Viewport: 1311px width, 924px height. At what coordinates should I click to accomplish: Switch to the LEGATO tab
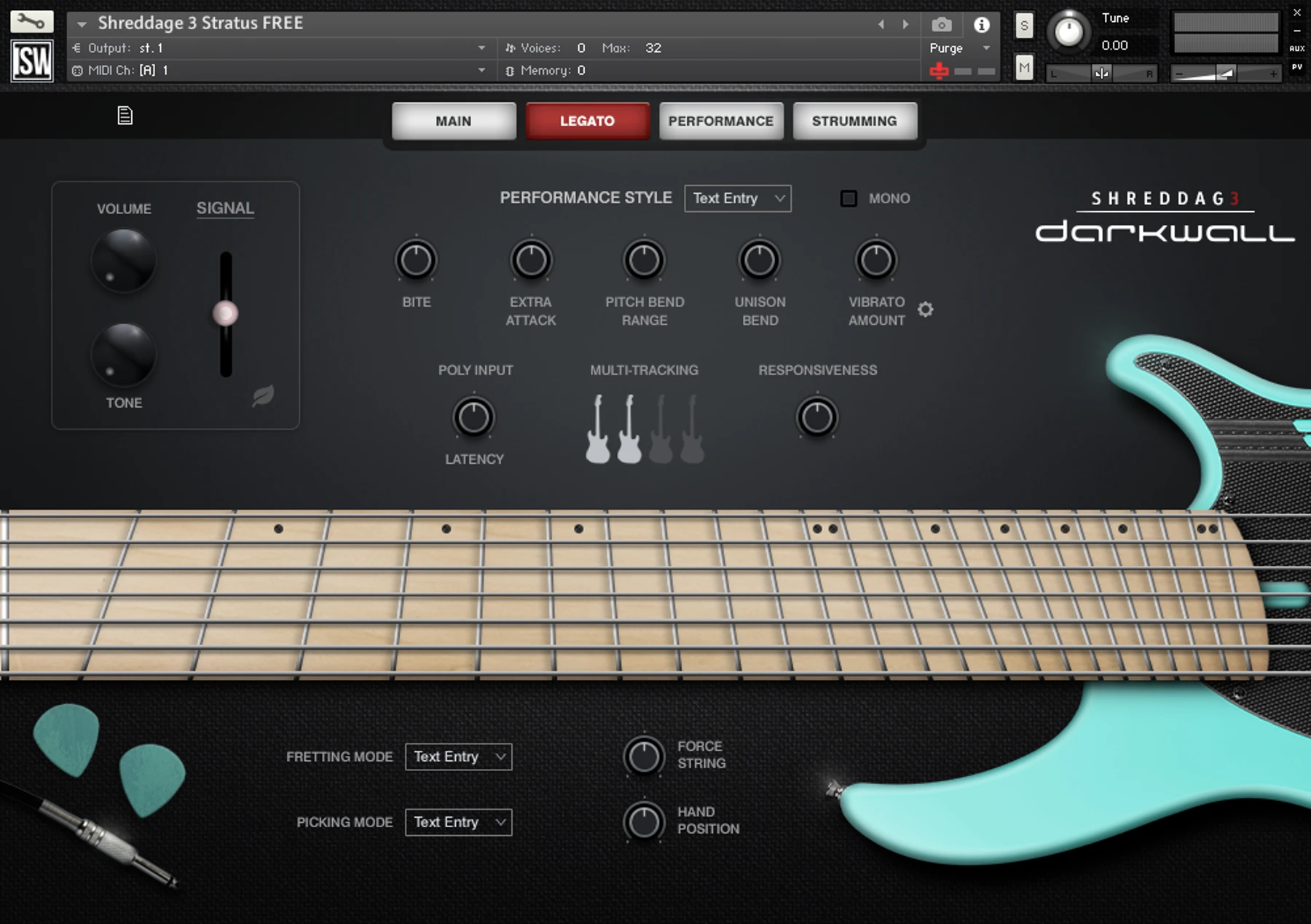coord(587,121)
